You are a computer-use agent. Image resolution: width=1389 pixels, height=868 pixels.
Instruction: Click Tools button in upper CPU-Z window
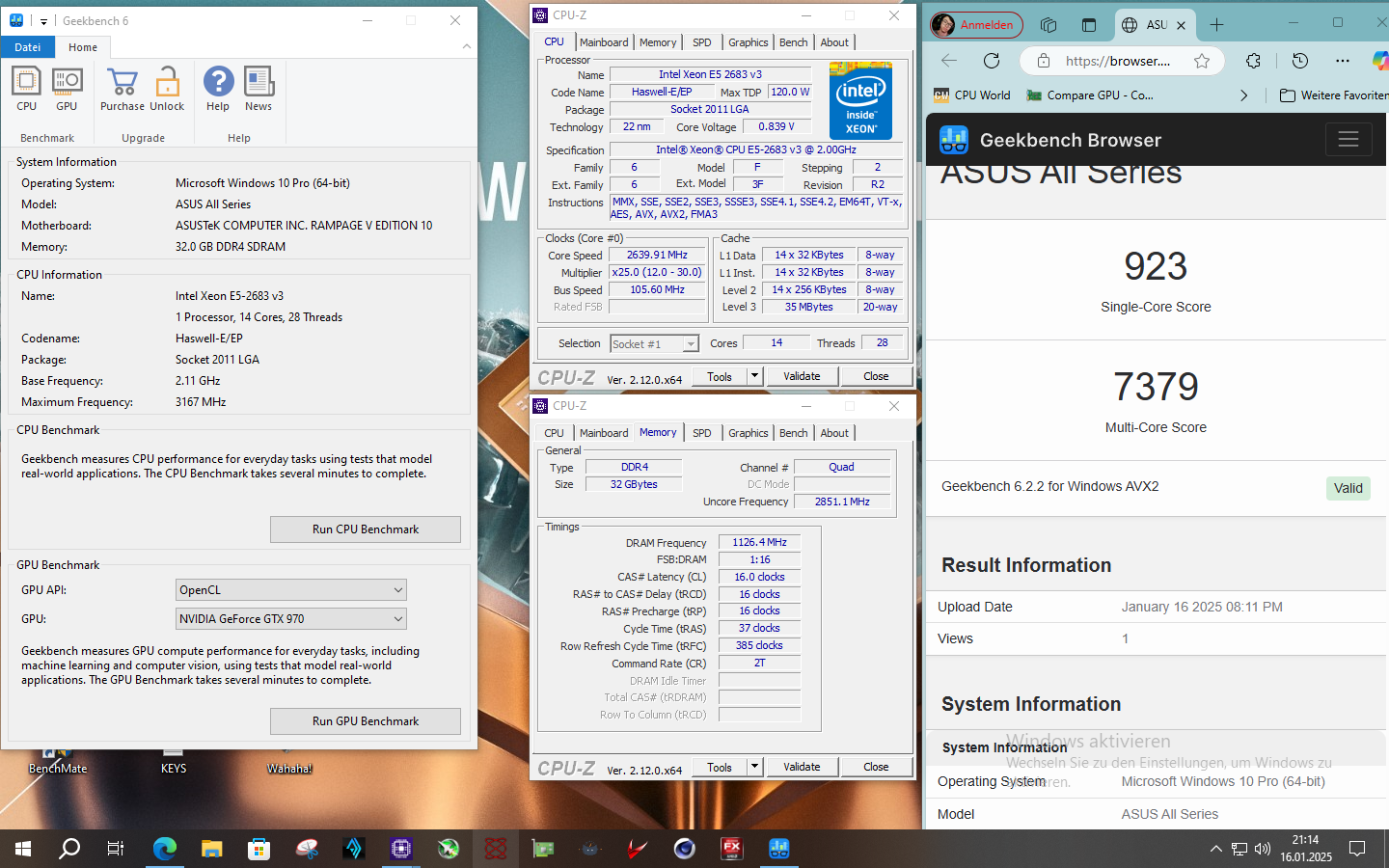click(x=720, y=376)
